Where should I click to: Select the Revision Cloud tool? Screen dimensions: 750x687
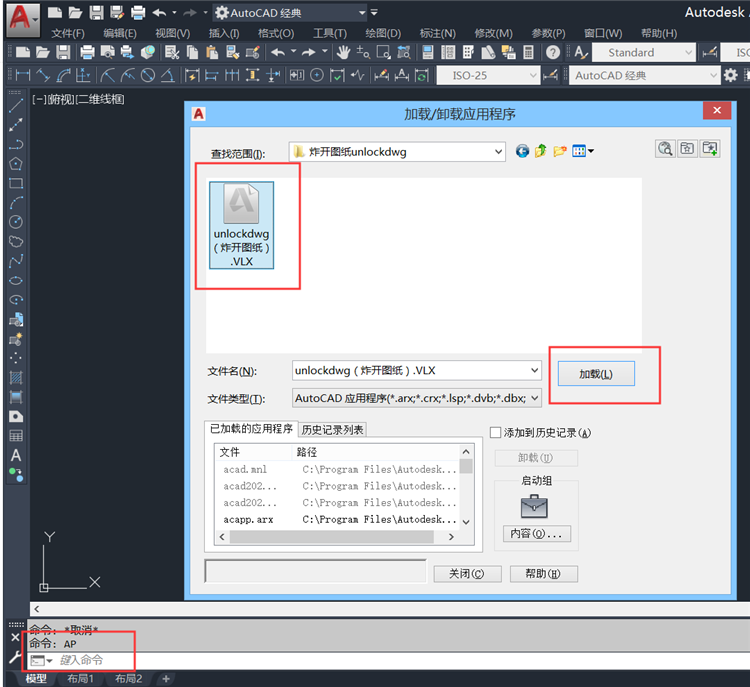click(16, 242)
